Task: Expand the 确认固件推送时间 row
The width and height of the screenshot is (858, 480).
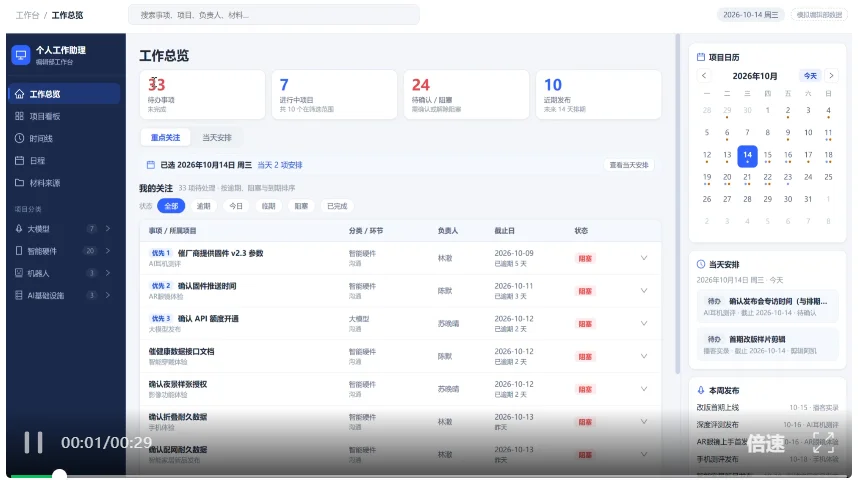Action: coord(644,291)
